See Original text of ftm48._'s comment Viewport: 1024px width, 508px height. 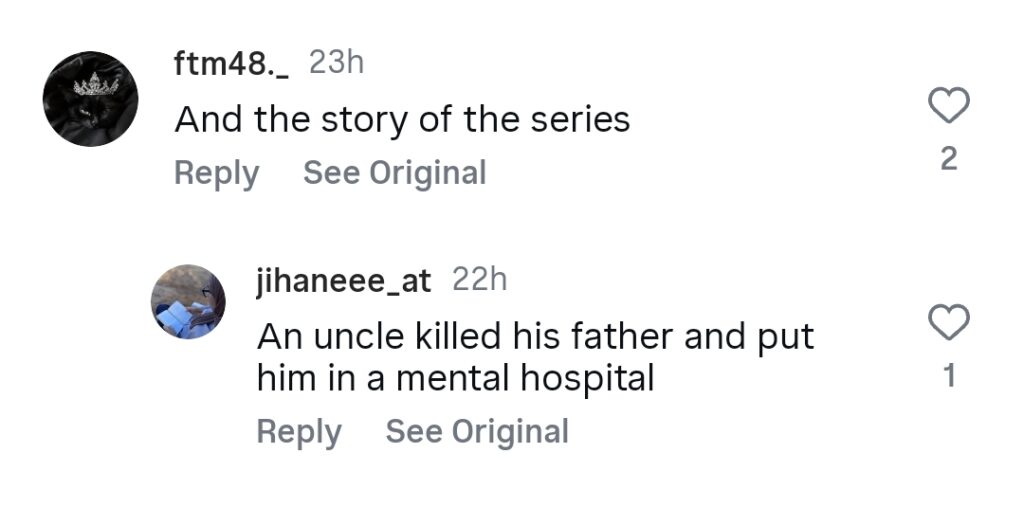click(x=394, y=173)
